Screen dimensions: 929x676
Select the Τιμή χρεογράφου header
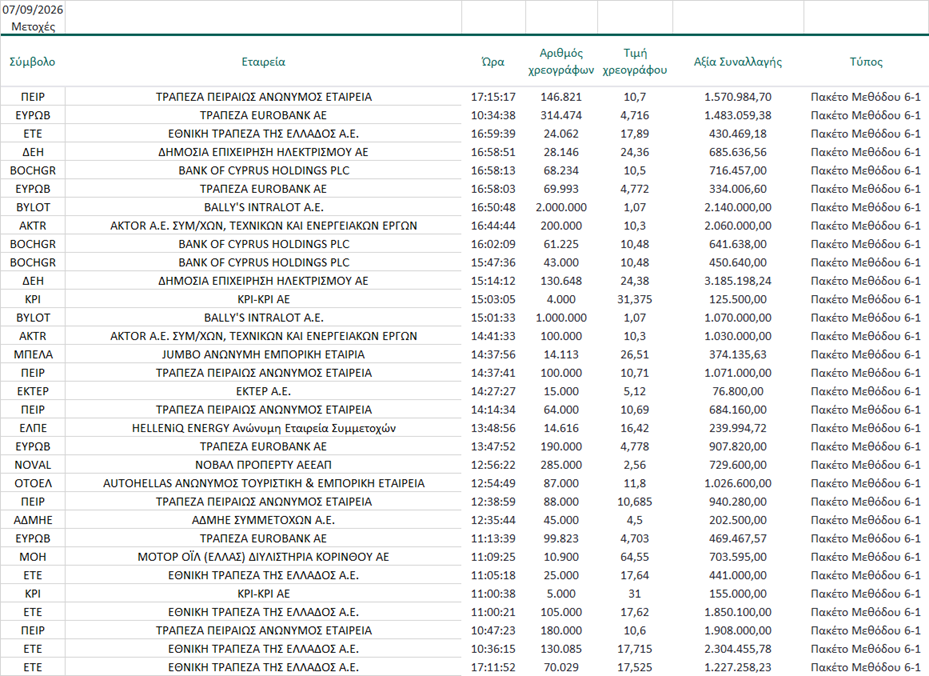click(635, 62)
